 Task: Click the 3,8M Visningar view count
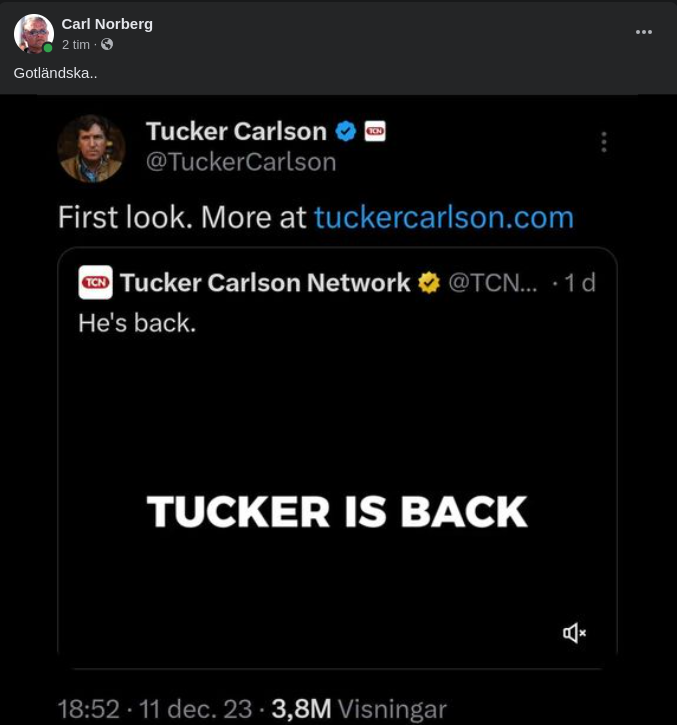[358, 709]
